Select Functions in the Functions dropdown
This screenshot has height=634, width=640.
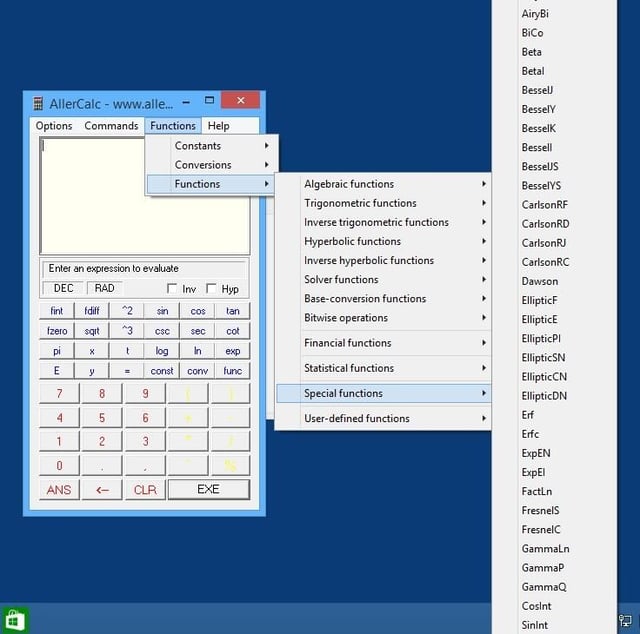pos(211,184)
